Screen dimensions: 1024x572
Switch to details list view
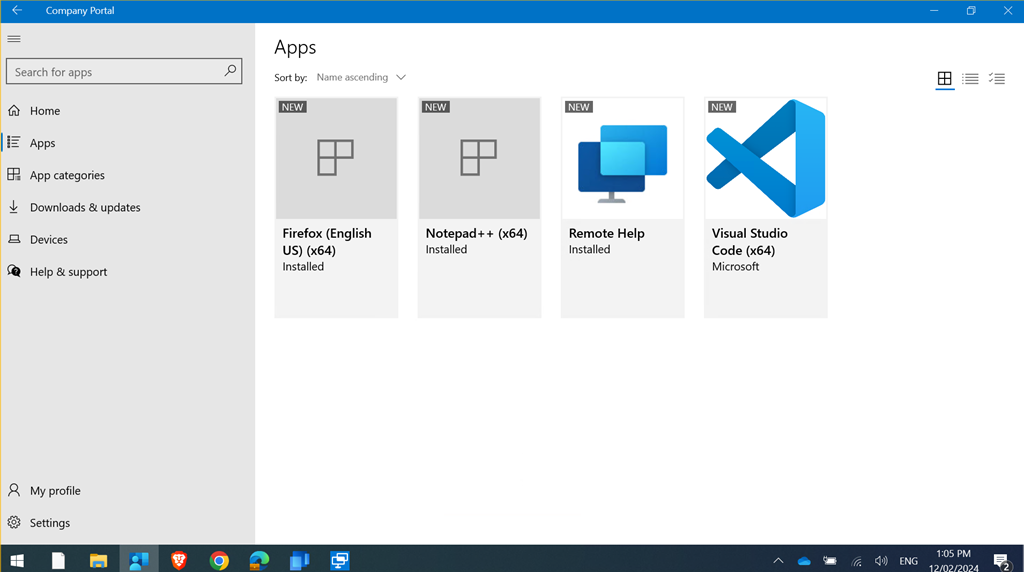click(x=970, y=79)
